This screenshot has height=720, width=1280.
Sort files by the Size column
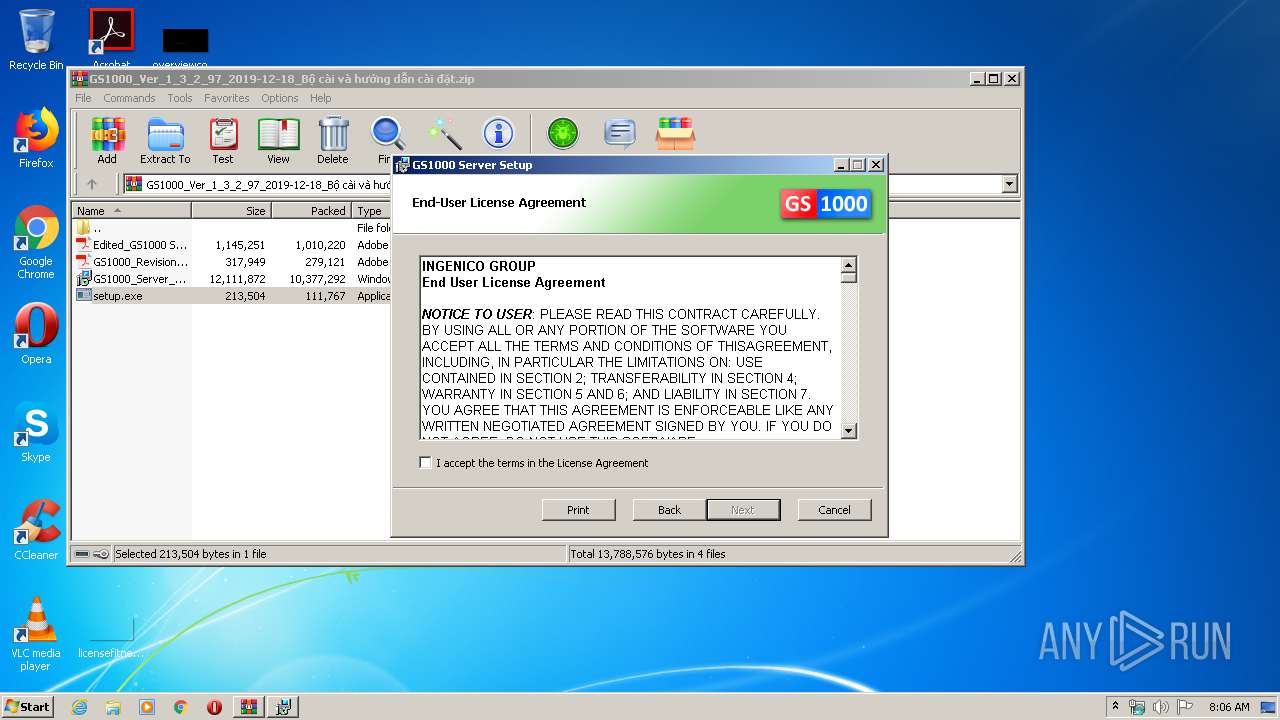[231, 210]
